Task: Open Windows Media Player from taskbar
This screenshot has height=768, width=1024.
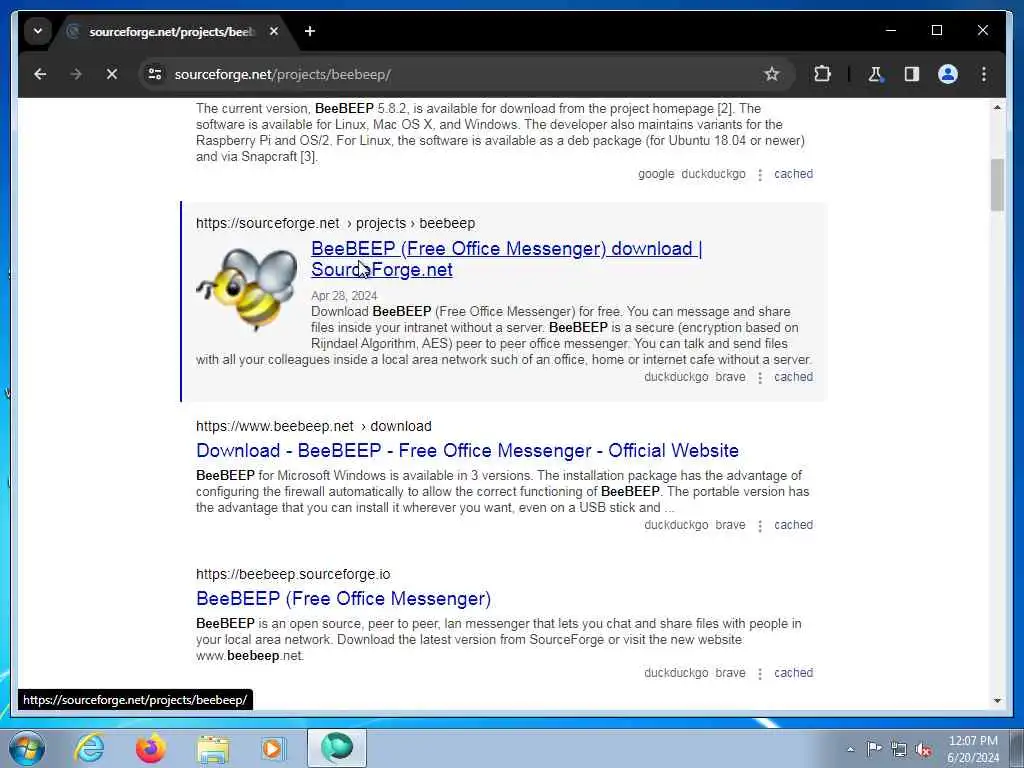Action: 273,748
